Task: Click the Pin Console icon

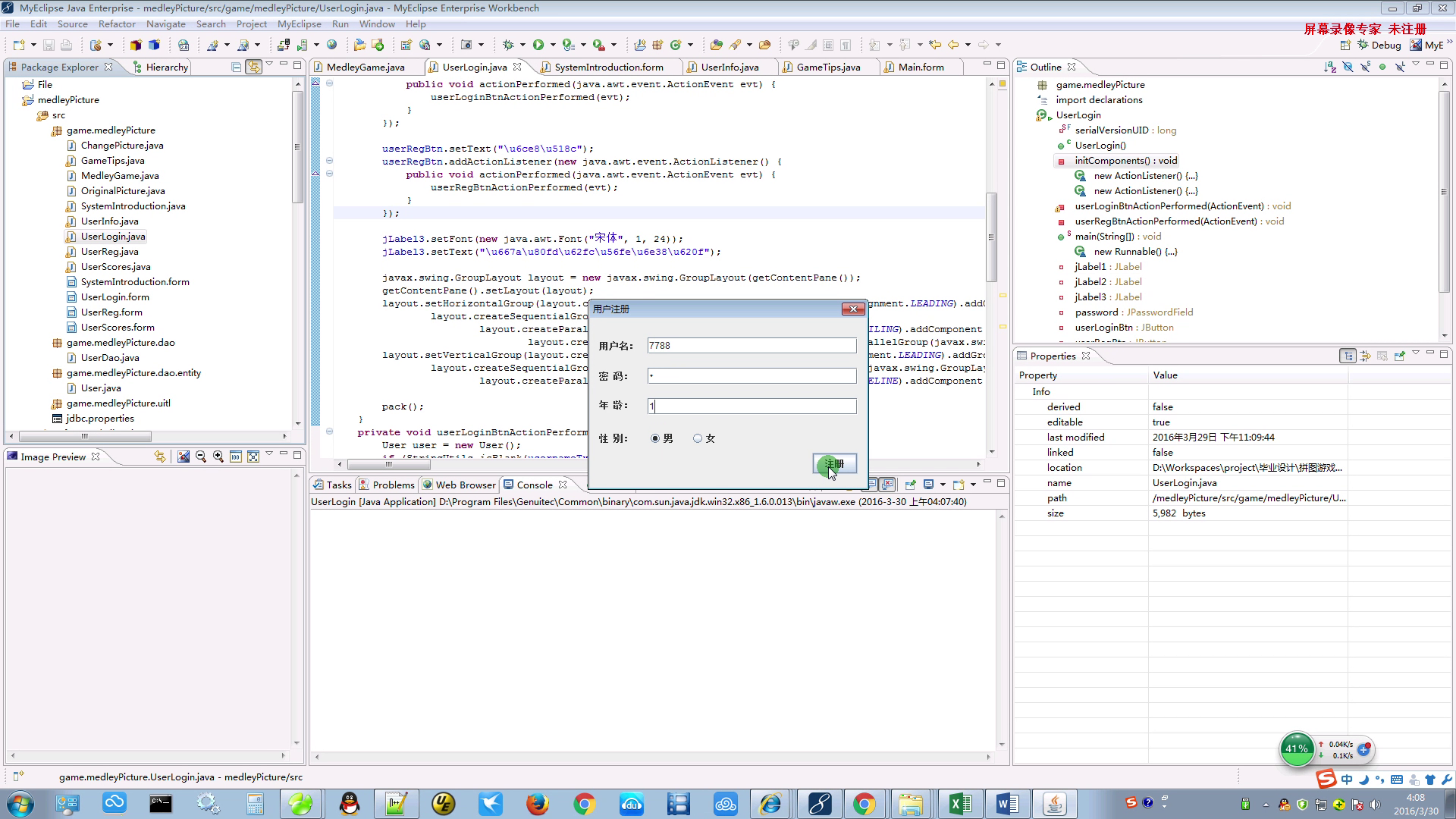Action: click(x=911, y=485)
